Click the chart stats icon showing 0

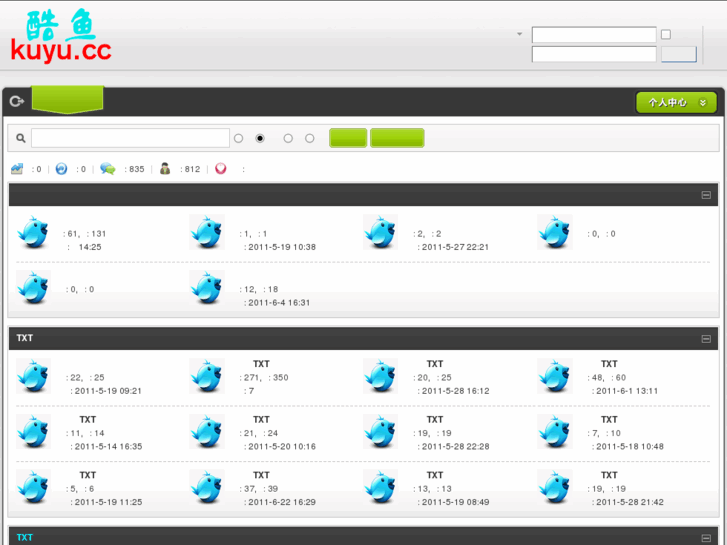(x=17, y=168)
